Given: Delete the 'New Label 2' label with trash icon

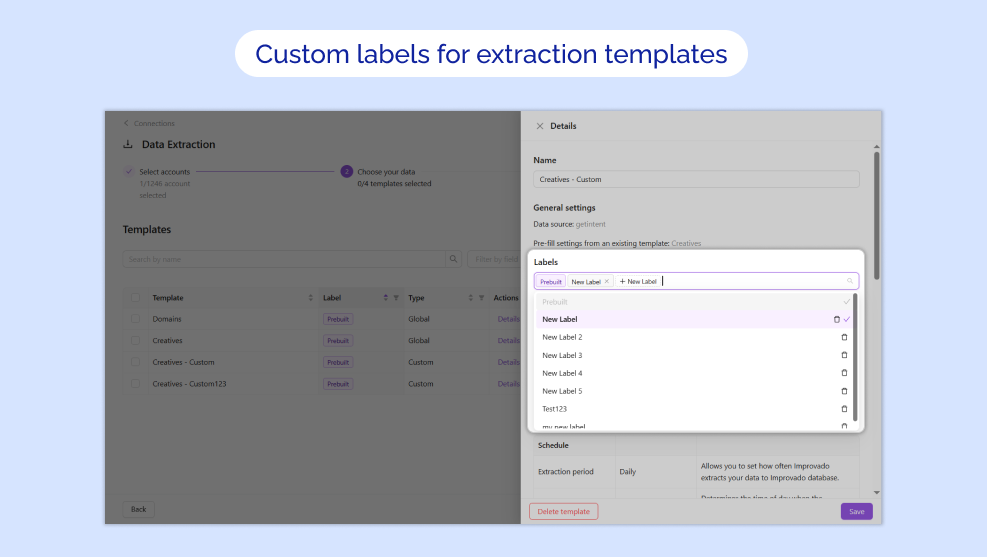Looking at the screenshot, I should (843, 337).
